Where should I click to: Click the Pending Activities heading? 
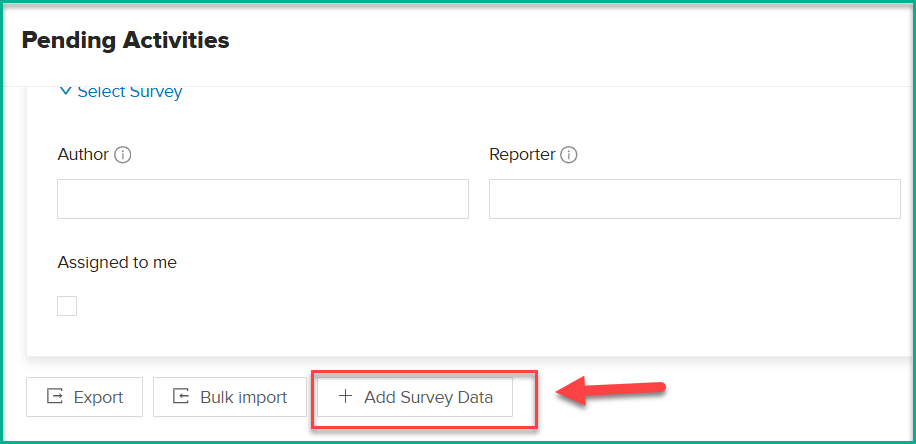[126, 40]
